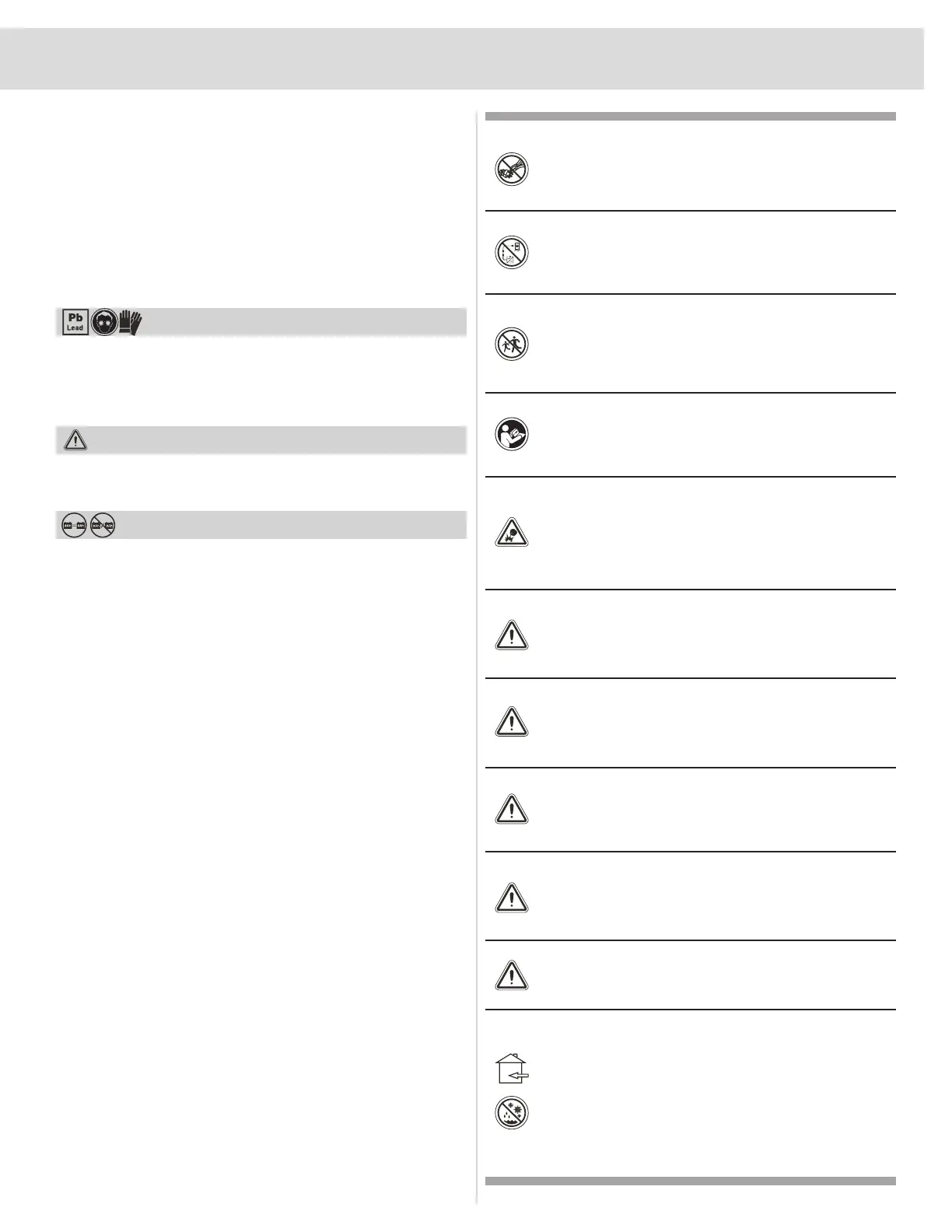Click the no-hands-in-moving-parts prohibition icon
952x1232 pixels.
512,169
